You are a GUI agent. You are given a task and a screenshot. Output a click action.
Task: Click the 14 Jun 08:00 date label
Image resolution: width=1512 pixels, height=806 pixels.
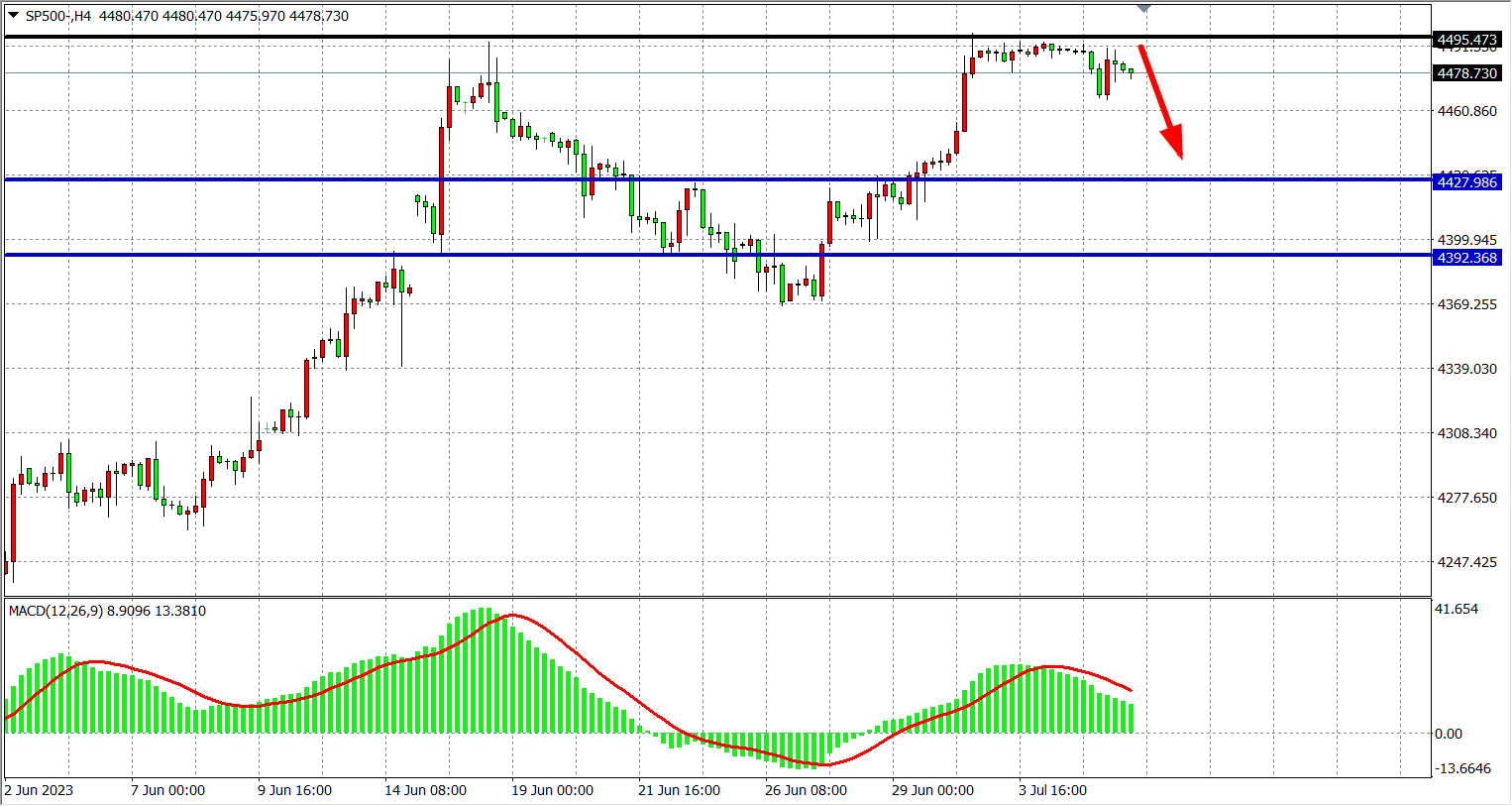point(425,790)
